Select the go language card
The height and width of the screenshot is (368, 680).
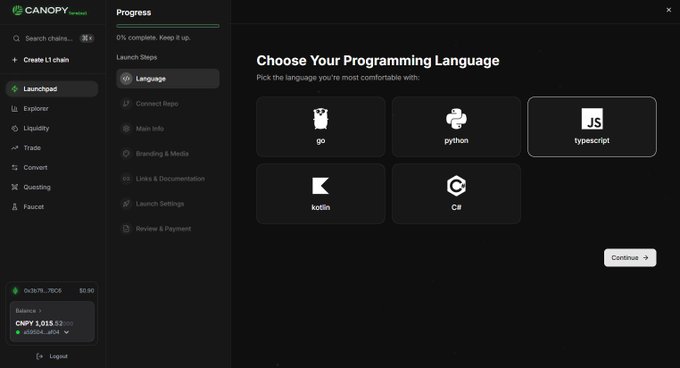(320, 127)
